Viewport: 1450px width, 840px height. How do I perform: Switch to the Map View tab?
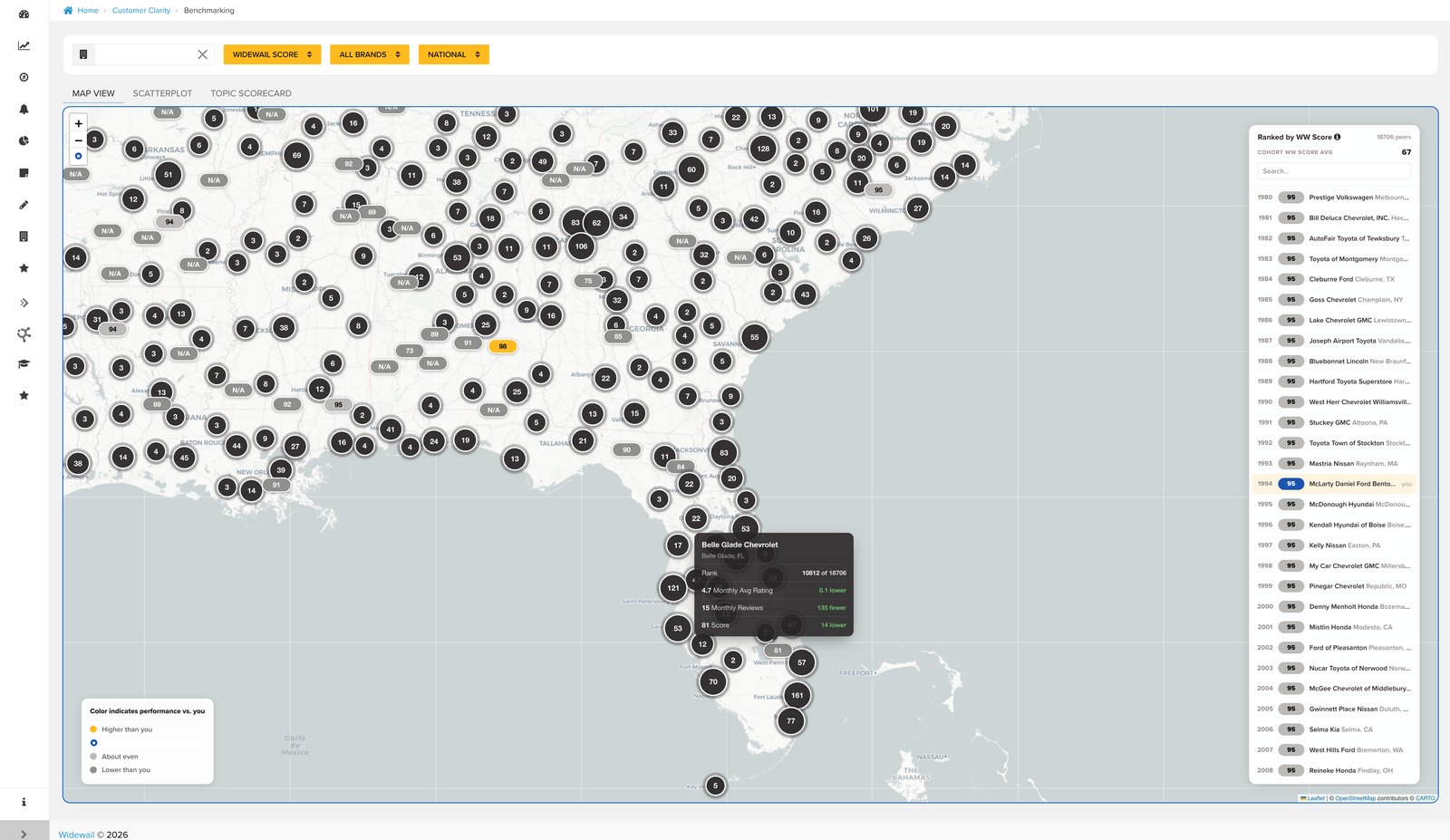tap(93, 93)
